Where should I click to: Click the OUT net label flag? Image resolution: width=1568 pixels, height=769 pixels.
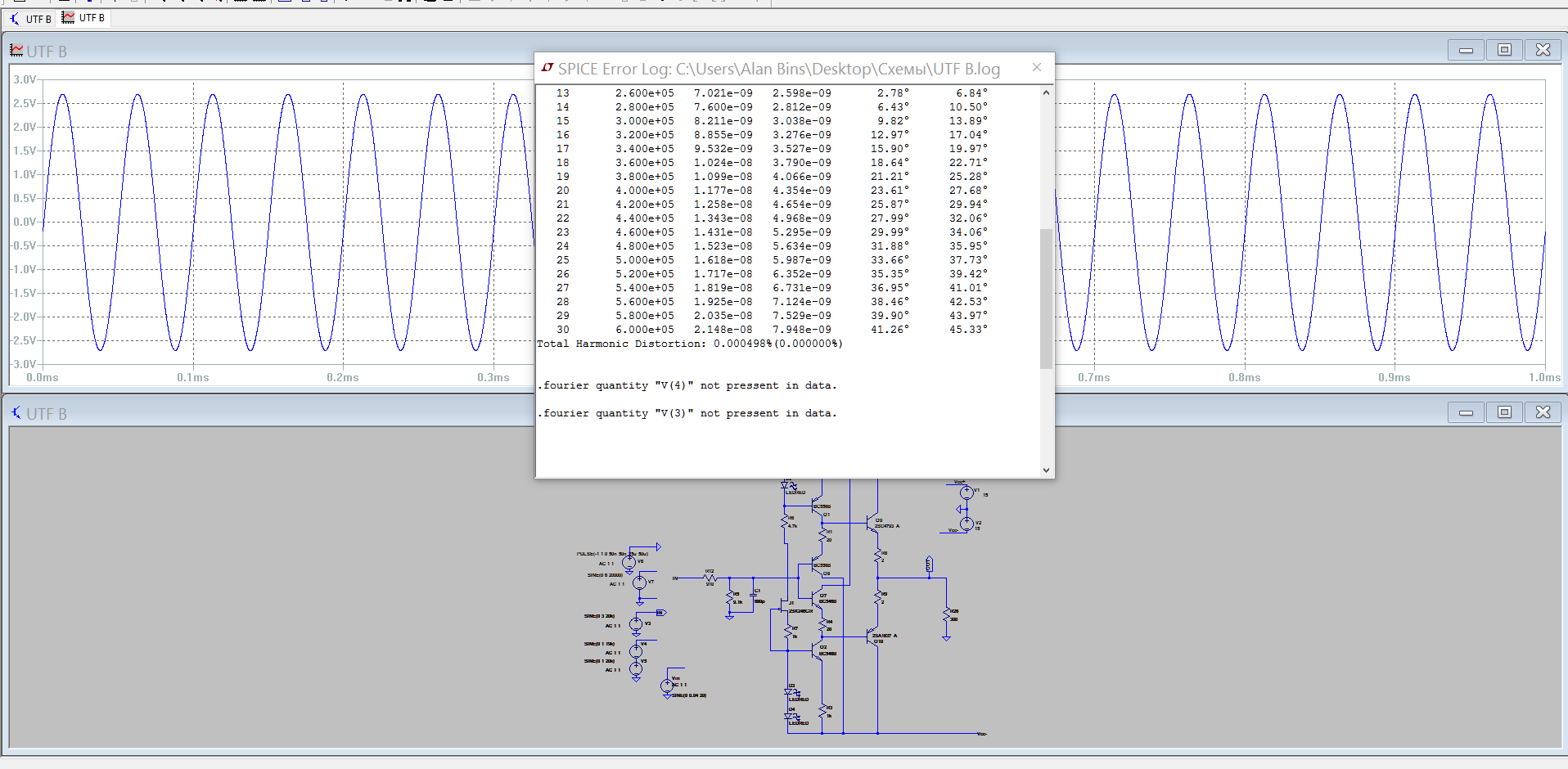(x=929, y=564)
